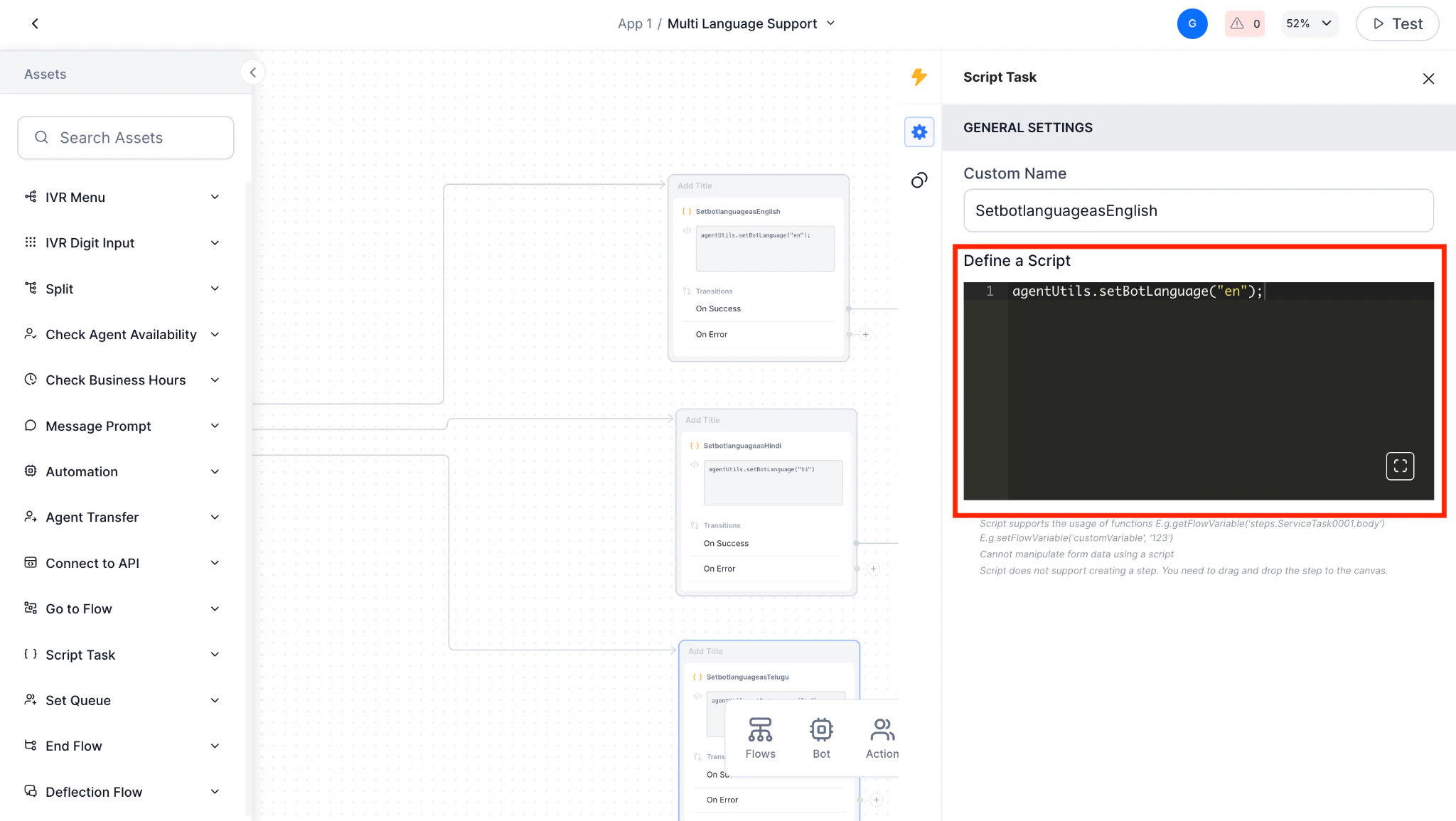Close the Script Task panel

coord(1428,79)
